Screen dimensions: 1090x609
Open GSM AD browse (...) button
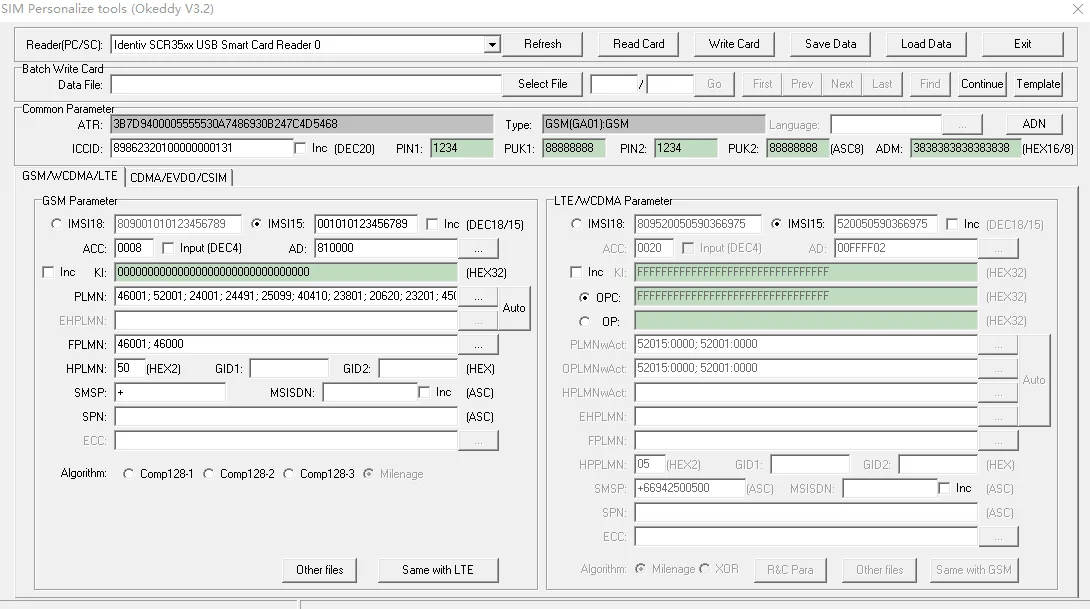coord(478,248)
